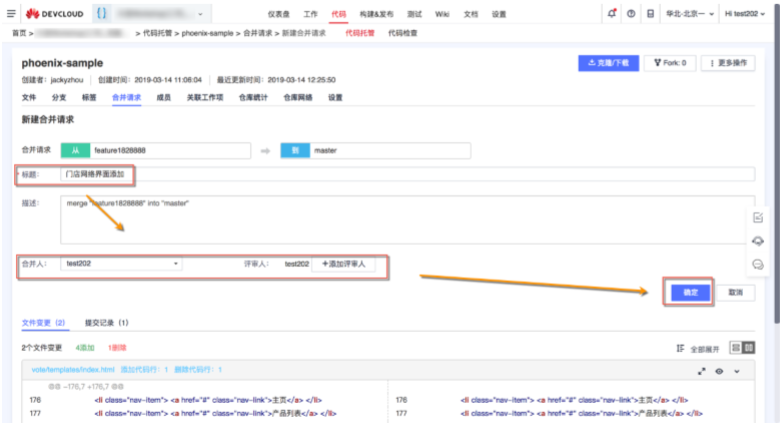Switch to the 代码托管 sub-tab
This screenshot has height=429, width=782.
click(360, 33)
